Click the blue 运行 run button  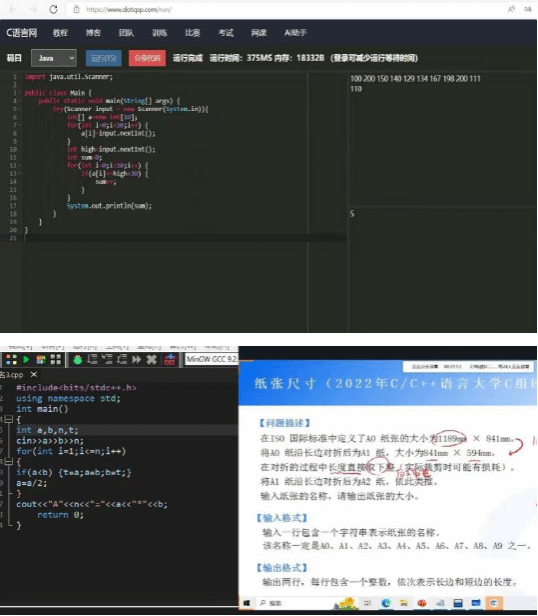tap(104, 58)
